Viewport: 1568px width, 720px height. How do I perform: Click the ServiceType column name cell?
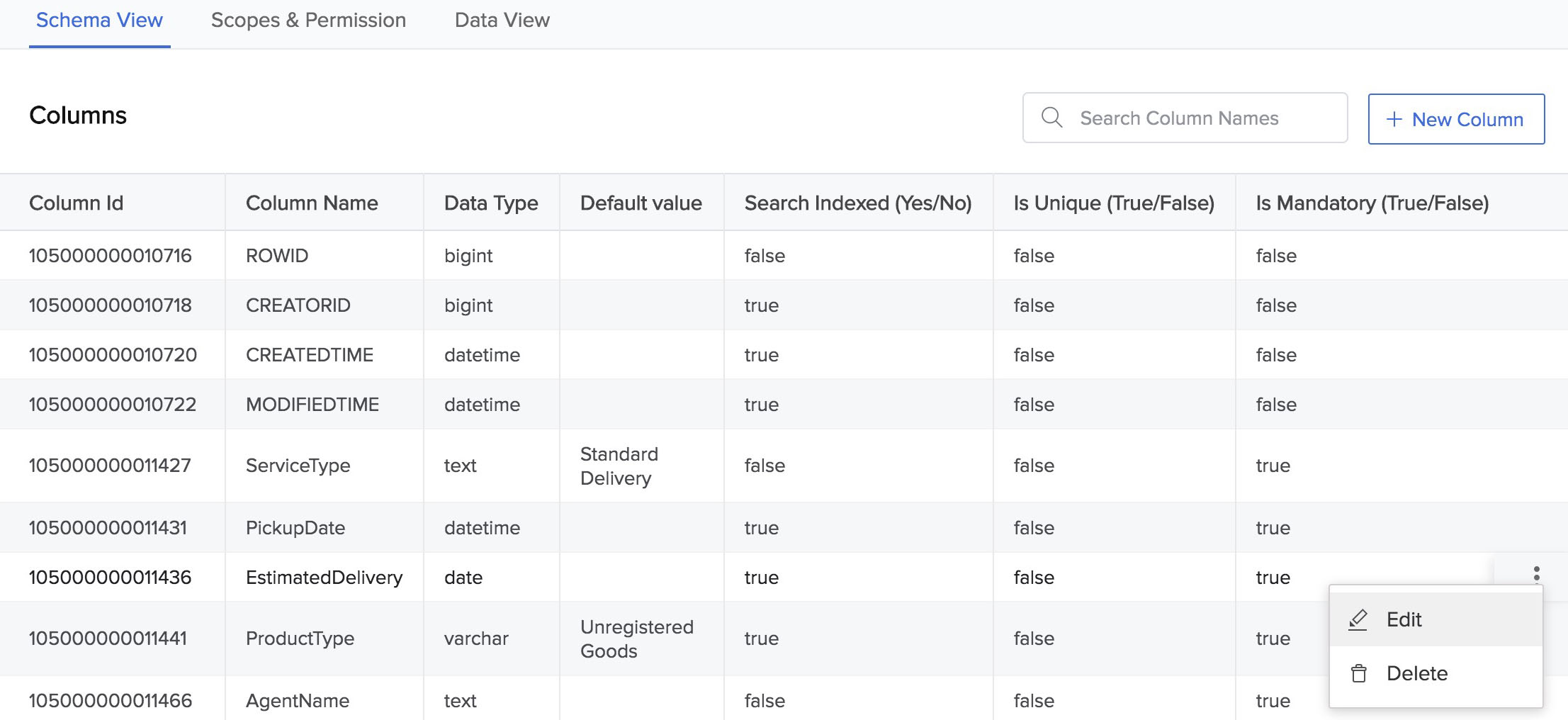[x=298, y=466]
